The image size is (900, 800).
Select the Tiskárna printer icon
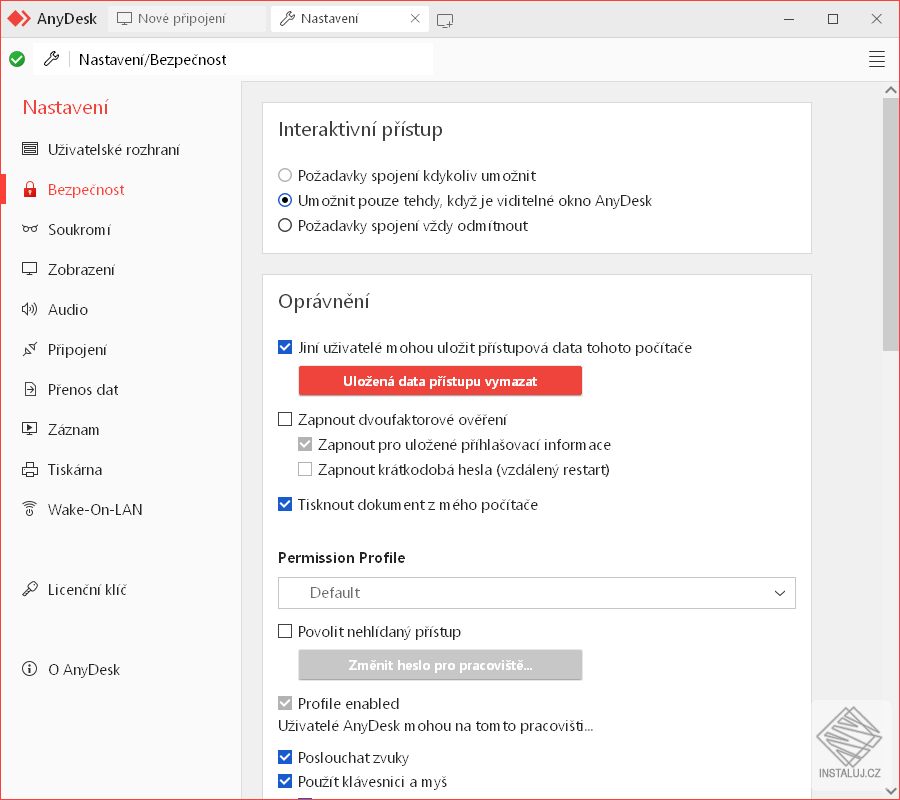(x=29, y=469)
